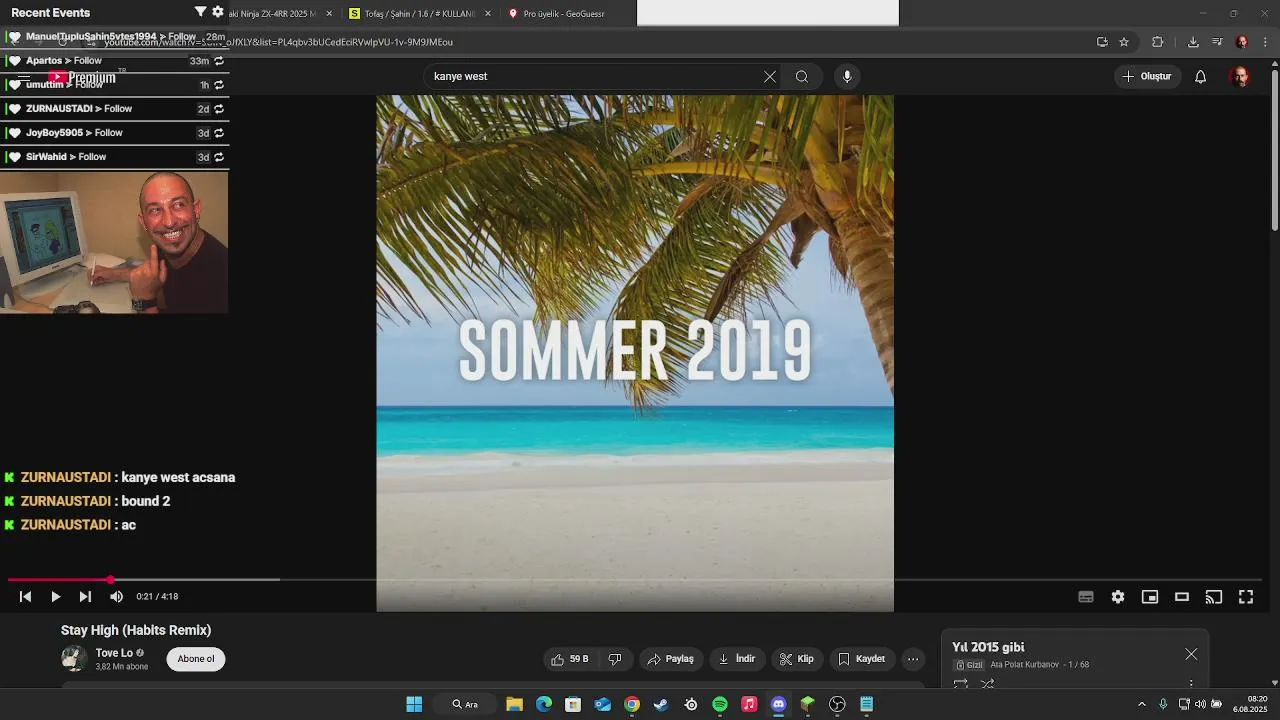Replay the Apartos follow event
This screenshot has height=720, width=1280.
click(x=219, y=61)
